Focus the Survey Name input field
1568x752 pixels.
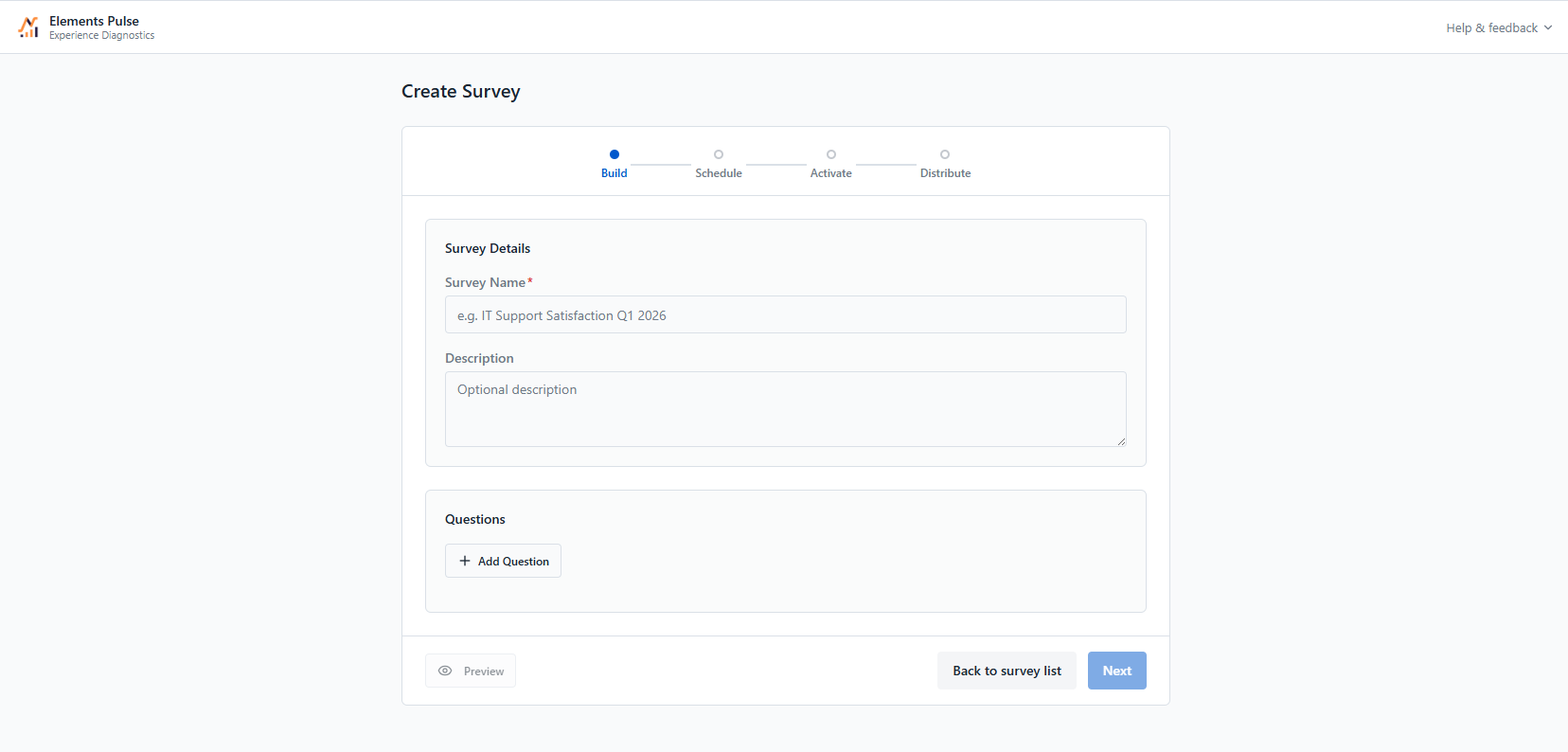[x=786, y=314]
